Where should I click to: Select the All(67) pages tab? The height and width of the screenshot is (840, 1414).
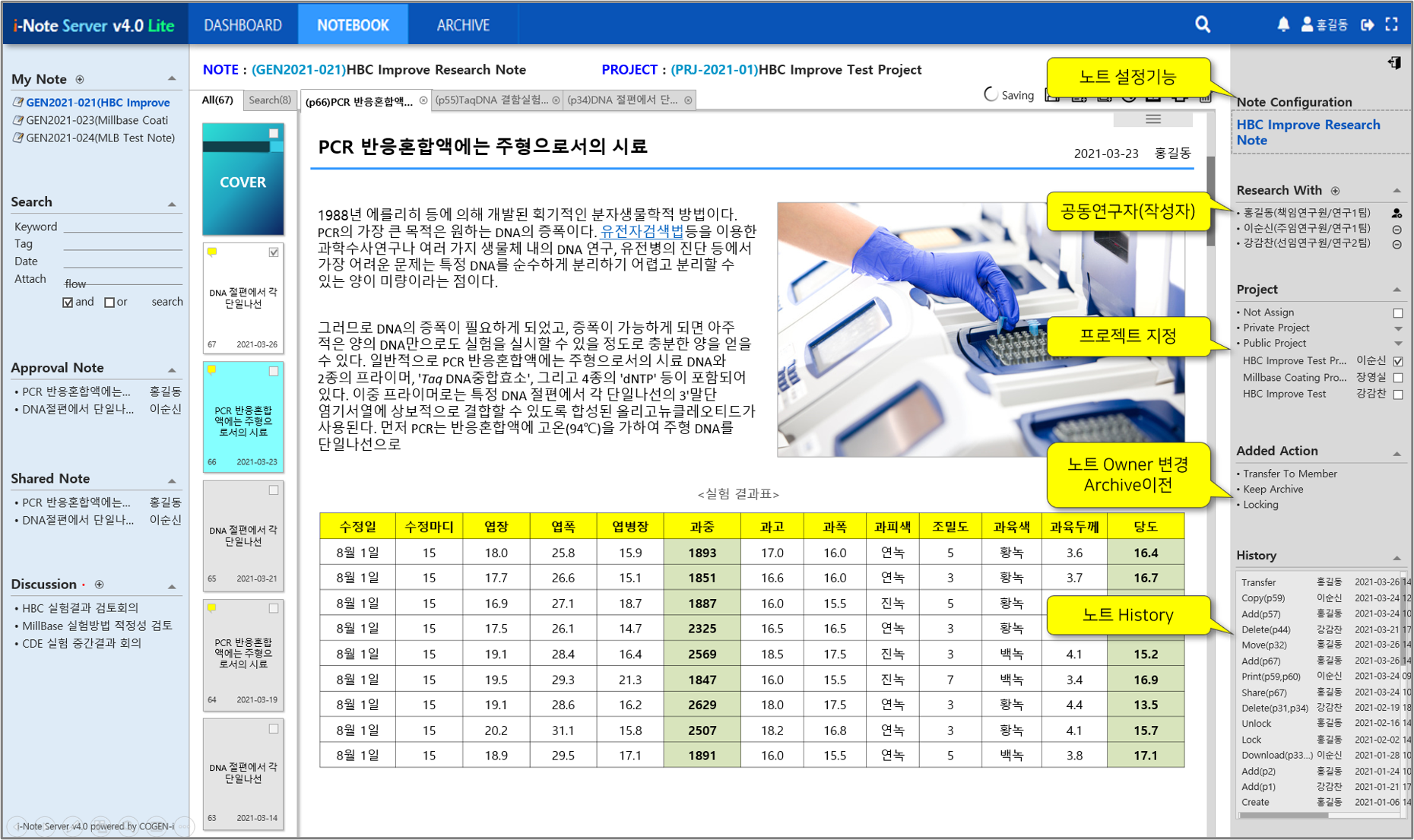coord(217,100)
